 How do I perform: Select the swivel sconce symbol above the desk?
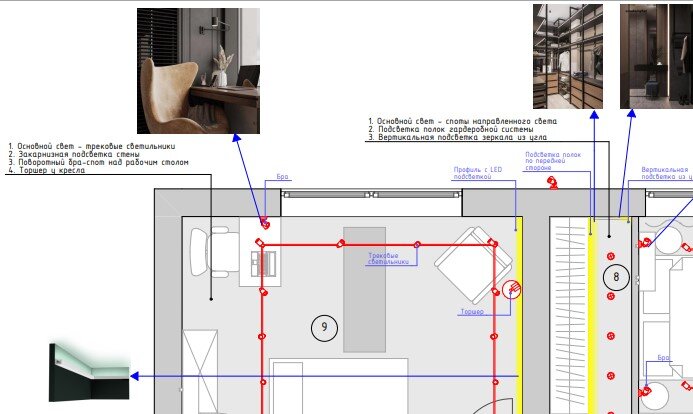(x=265, y=224)
